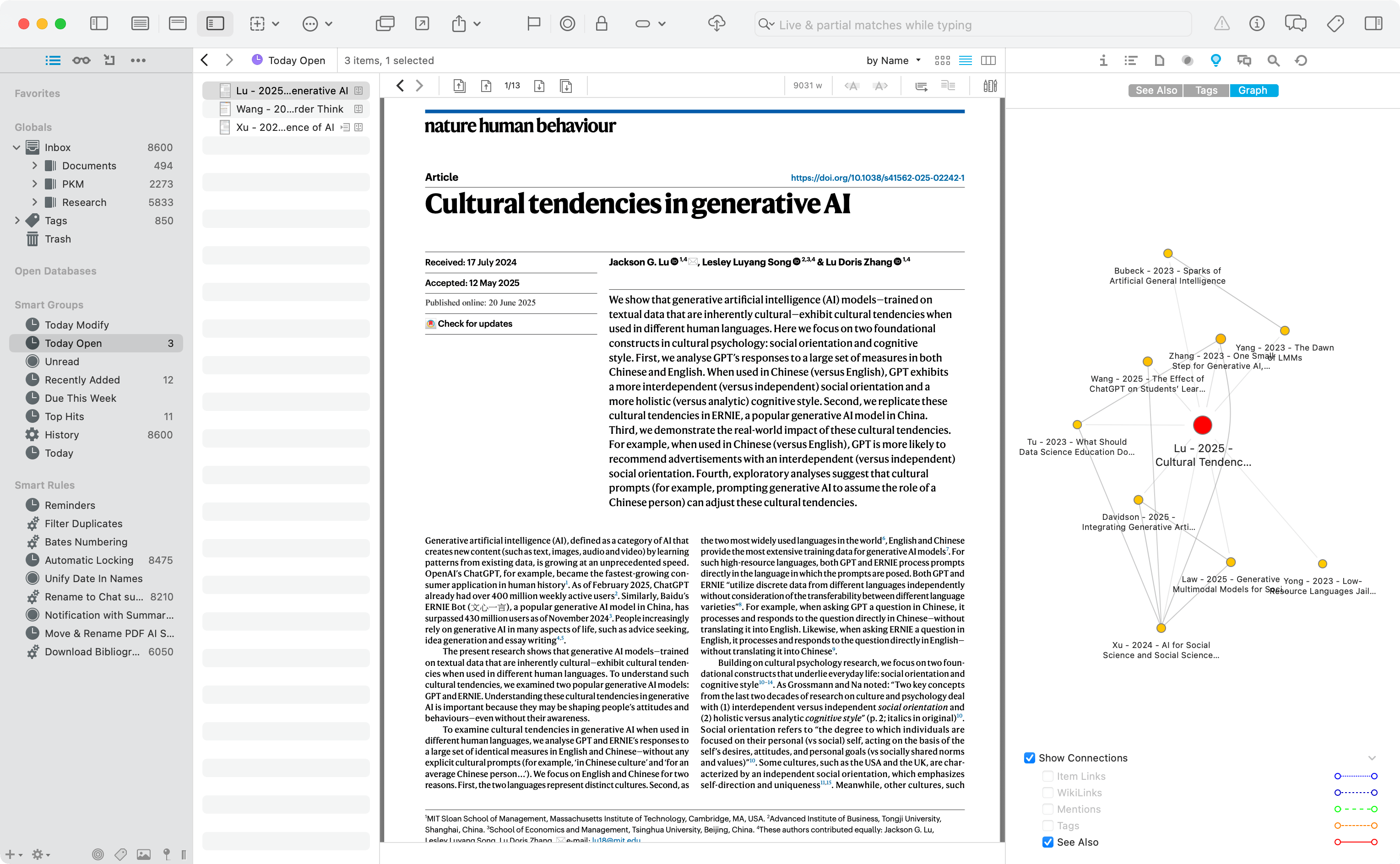Click the tag icon in top toolbar
The image size is (1400, 864).
[1335, 24]
